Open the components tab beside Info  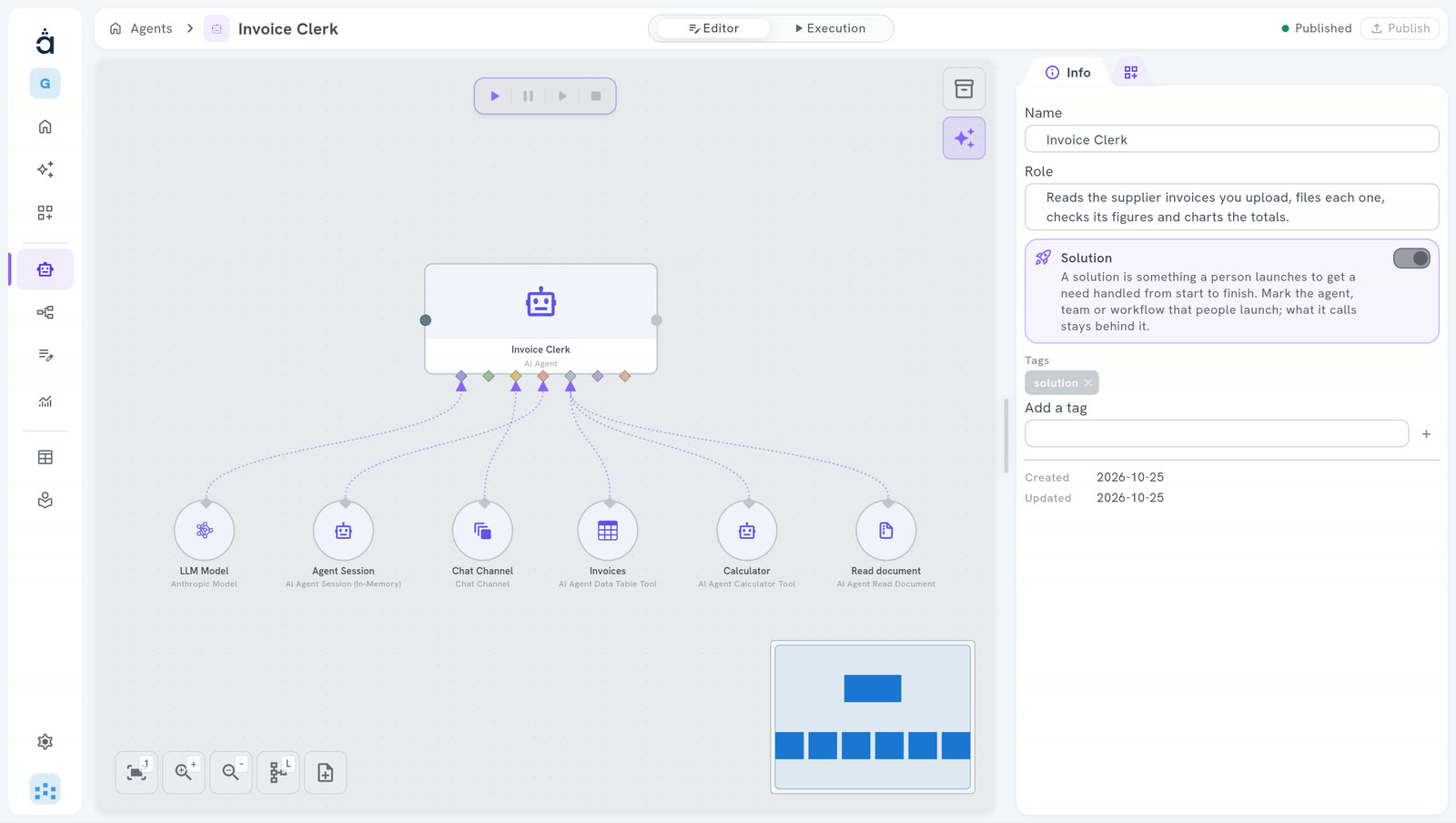pos(1130,73)
